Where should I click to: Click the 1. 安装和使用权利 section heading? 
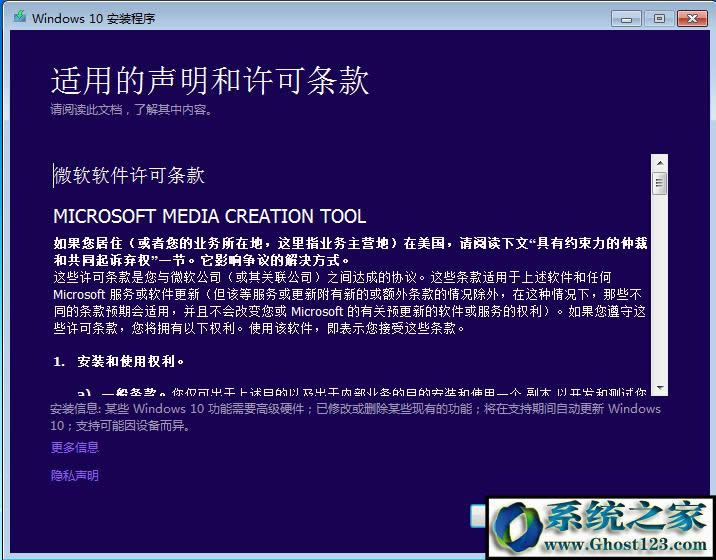click(119, 360)
